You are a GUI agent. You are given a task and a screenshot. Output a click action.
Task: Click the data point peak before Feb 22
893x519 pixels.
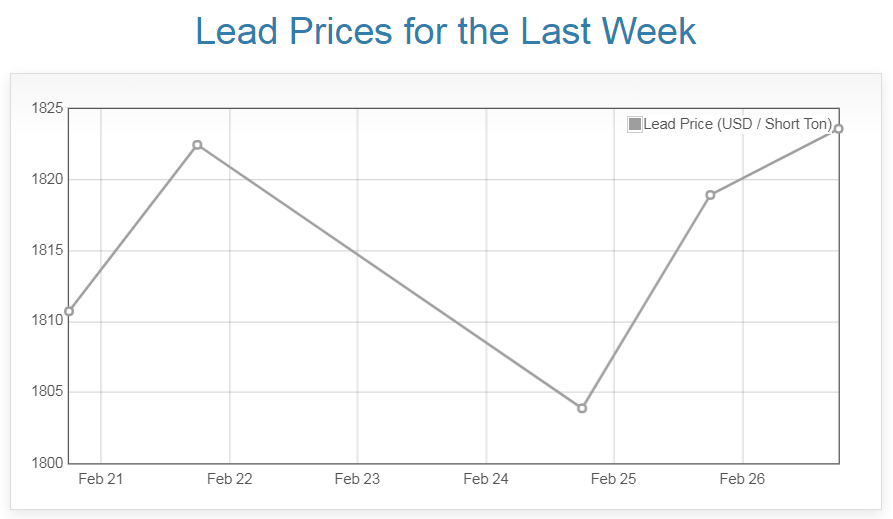point(197,145)
